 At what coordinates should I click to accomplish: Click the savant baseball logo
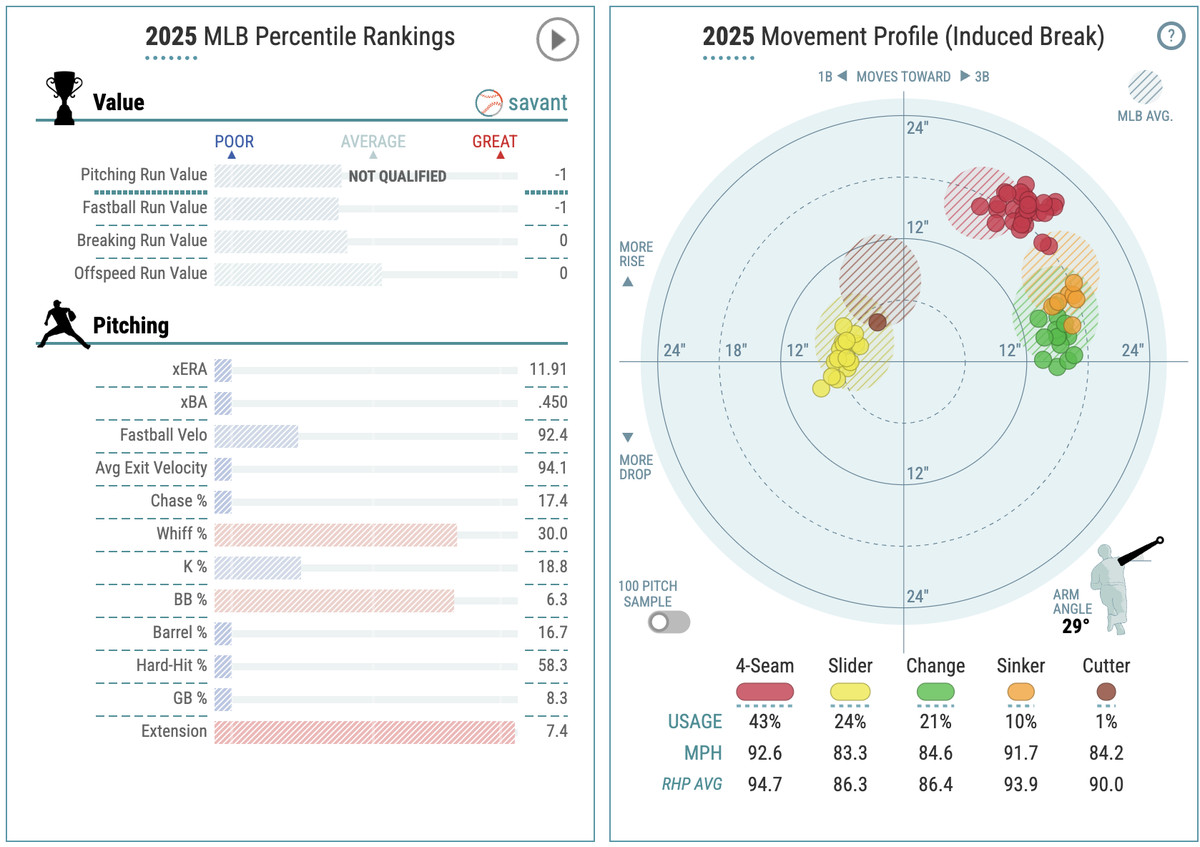(x=490, y=102)
